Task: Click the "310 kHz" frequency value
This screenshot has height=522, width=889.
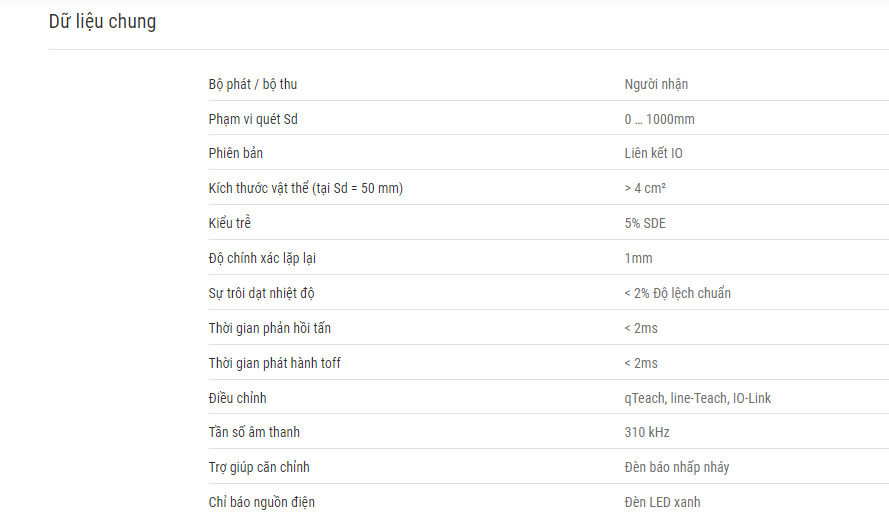Action: [646, 432]
